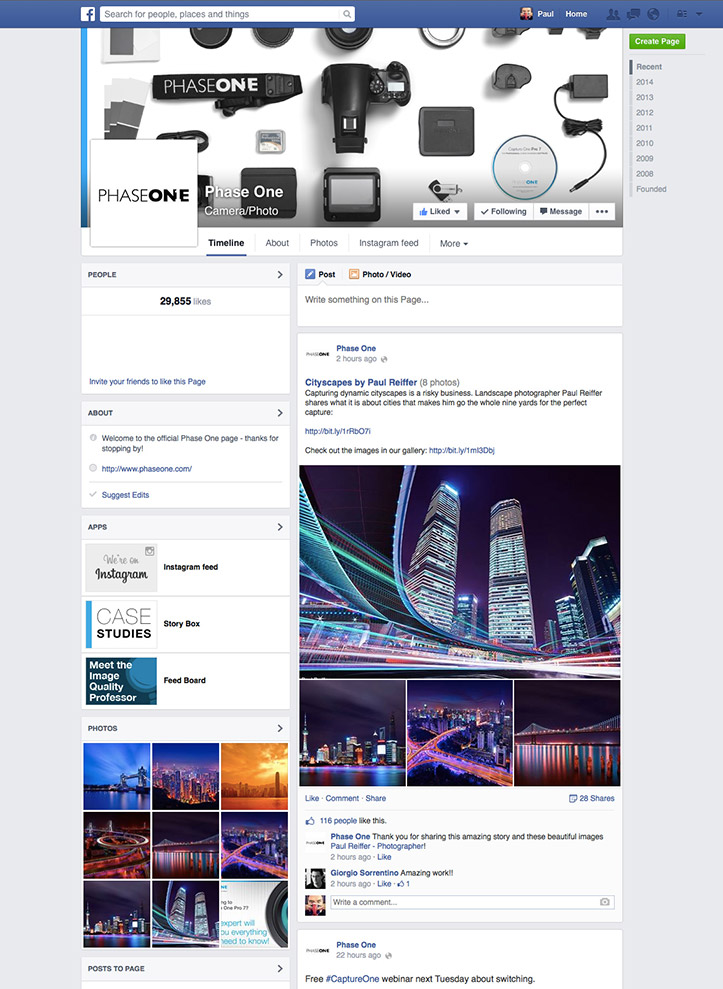Click the camera icon in comment box
The width and height of the screenshot is (723, 989).
pos(604,902)
